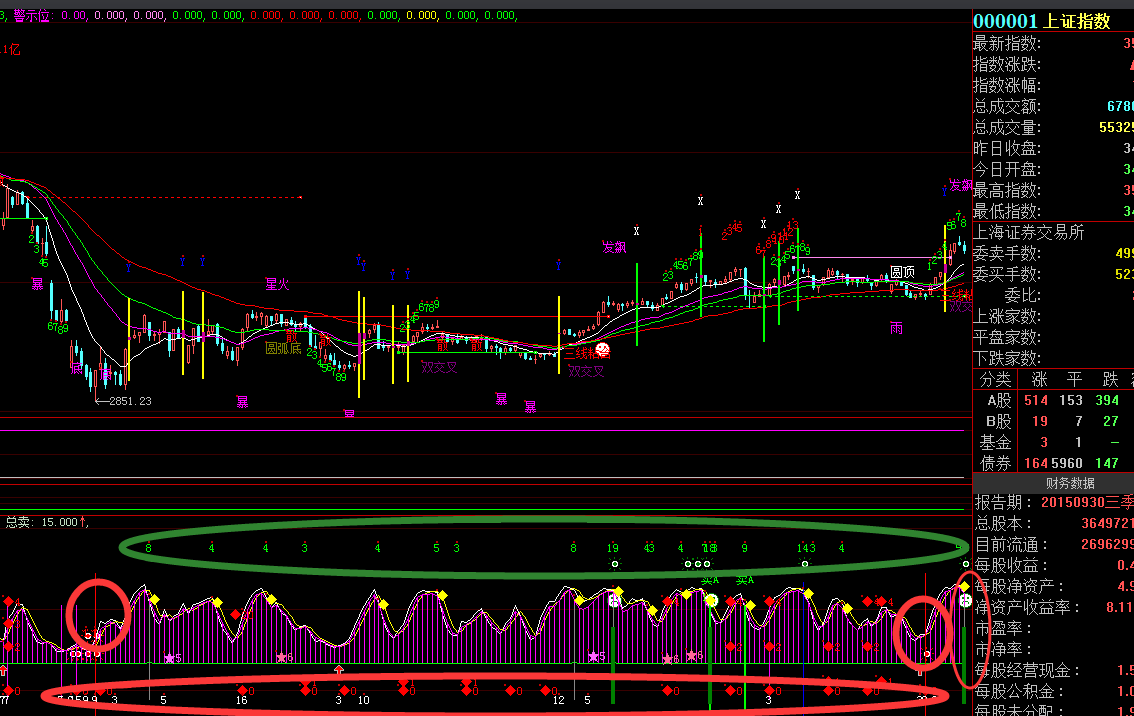The image size is (1134, 716).
Task: Select the 指数涨幅 row label
Action: (x=1007, y=86)
